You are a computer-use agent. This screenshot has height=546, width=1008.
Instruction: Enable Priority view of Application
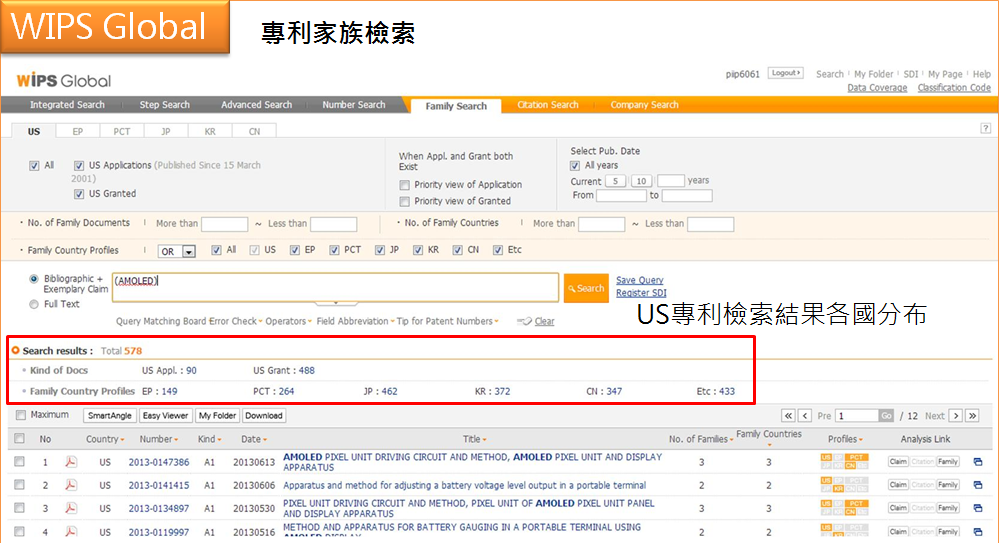click(404, 185)
